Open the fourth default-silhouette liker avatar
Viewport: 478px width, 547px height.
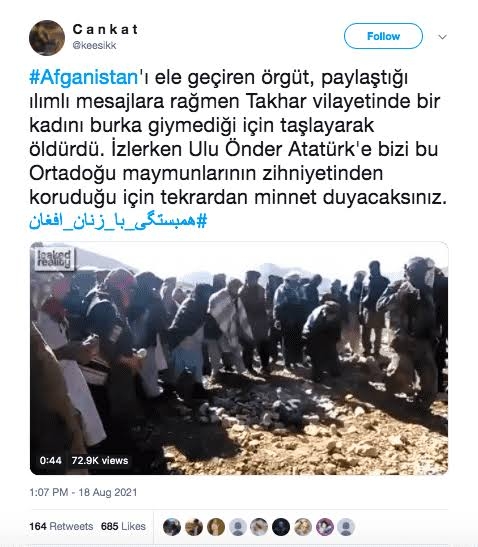click(238, 527)
